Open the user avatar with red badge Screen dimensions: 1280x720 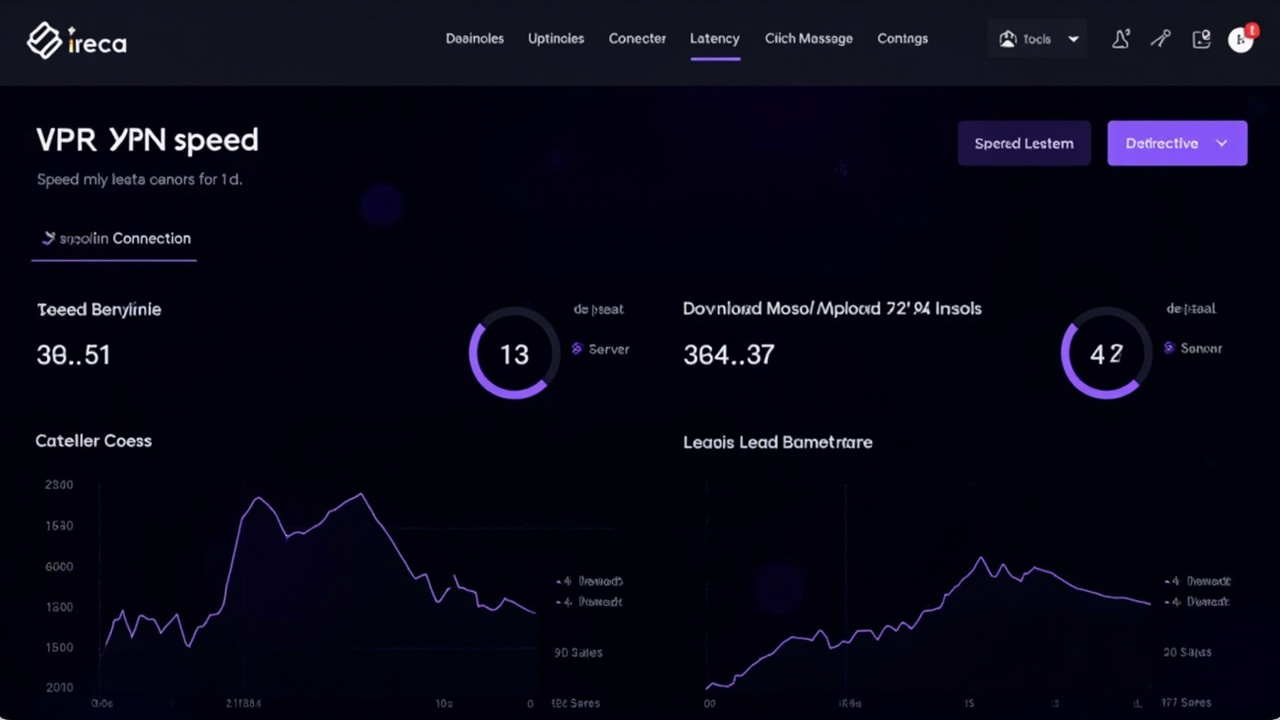[1241, 39]
